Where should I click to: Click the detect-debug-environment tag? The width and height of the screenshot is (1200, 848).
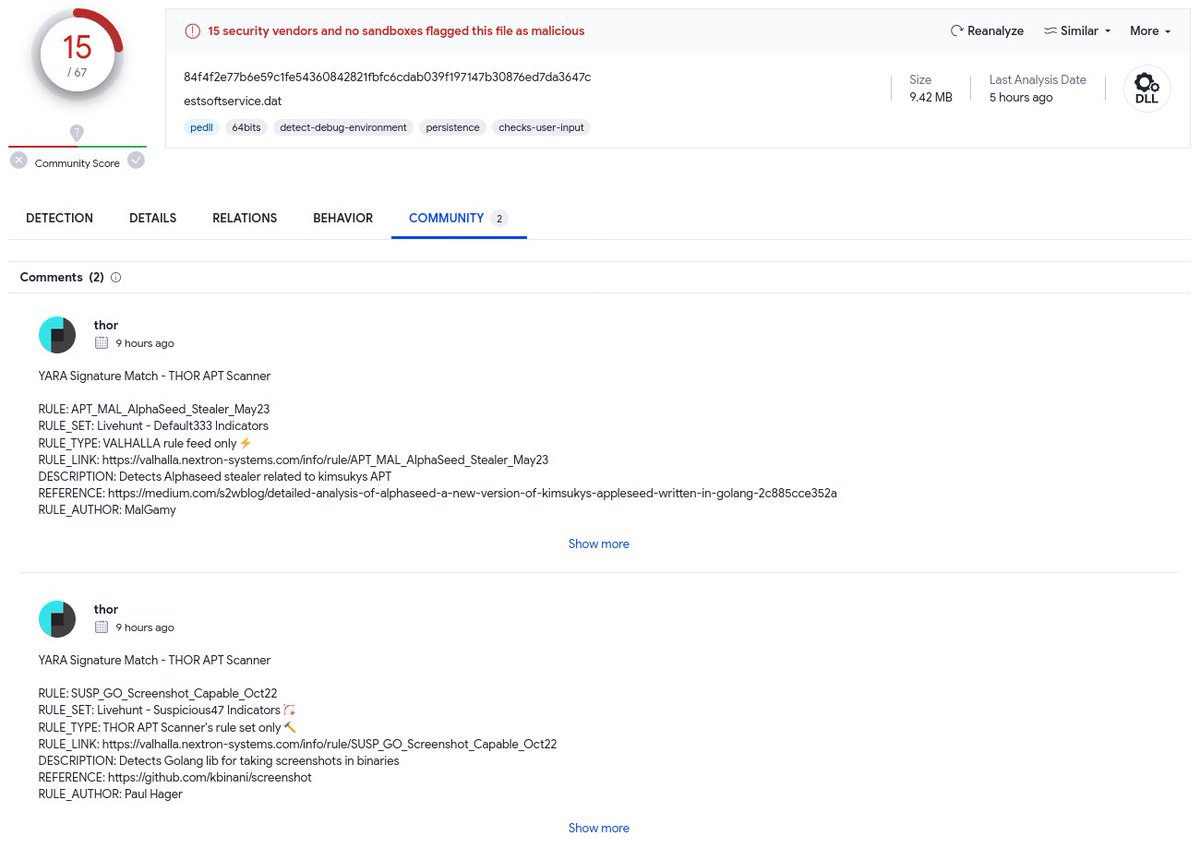click(x=343, y=127)
